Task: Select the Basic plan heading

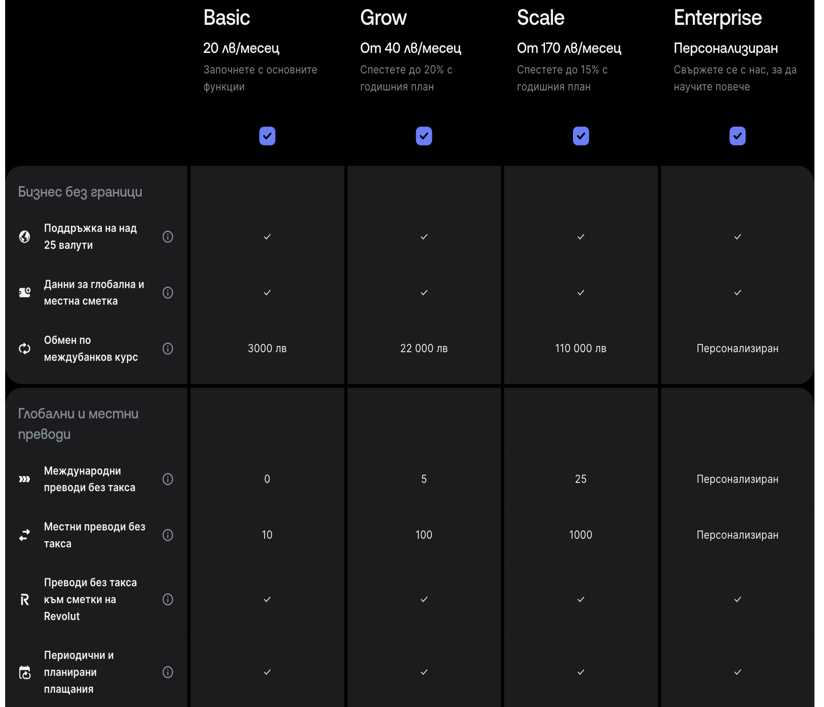Action: click(227, 18)
